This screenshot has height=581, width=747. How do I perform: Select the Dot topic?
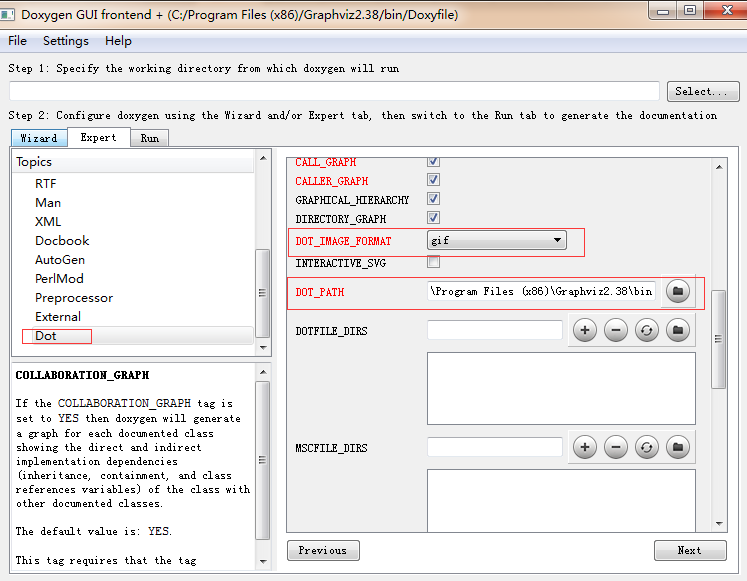pyautogui.click(x=46, y=336)
